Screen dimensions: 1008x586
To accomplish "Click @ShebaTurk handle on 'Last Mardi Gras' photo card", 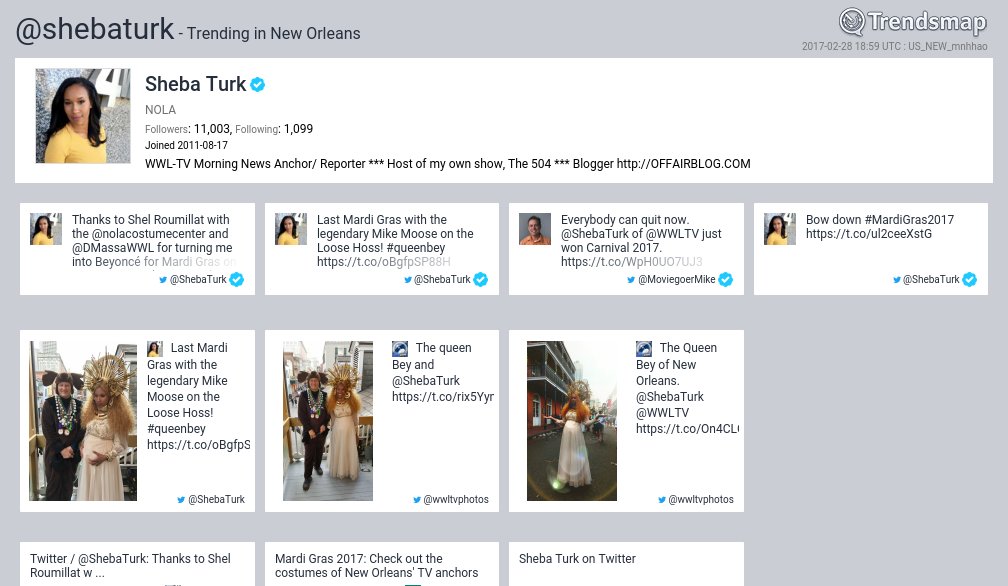I will 216,499.
